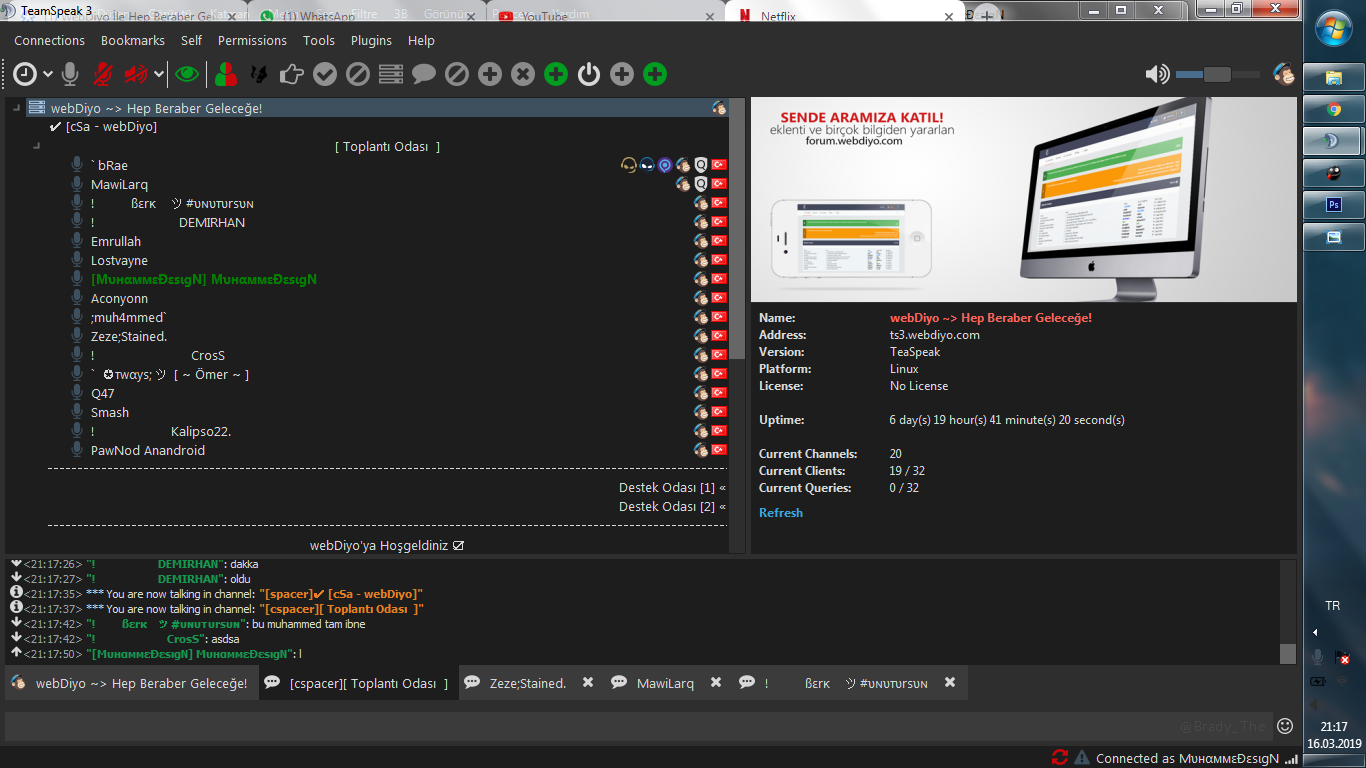Screen dimensions: 1366x768
Task: Click the Refresh link in server info
Action: [781, 513]
